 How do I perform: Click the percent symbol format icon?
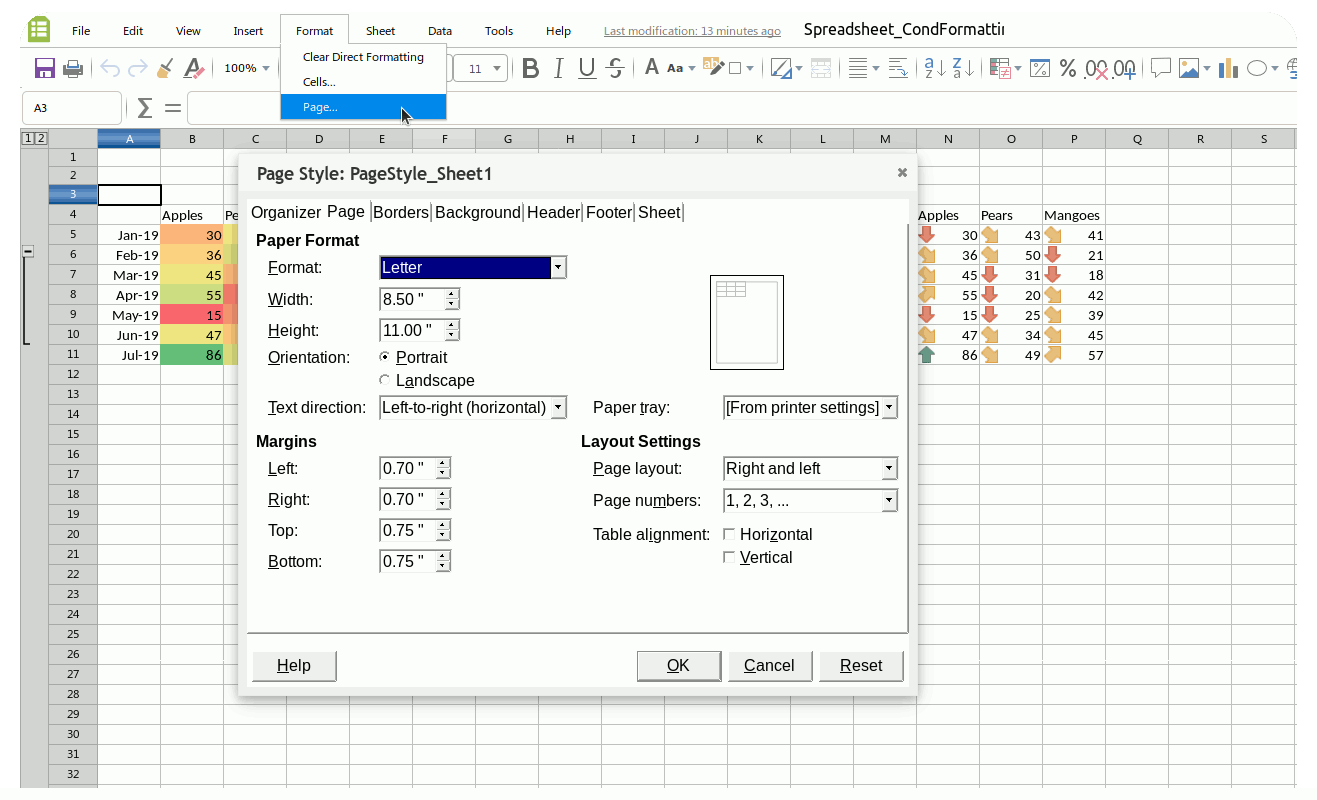[1068, 68]
